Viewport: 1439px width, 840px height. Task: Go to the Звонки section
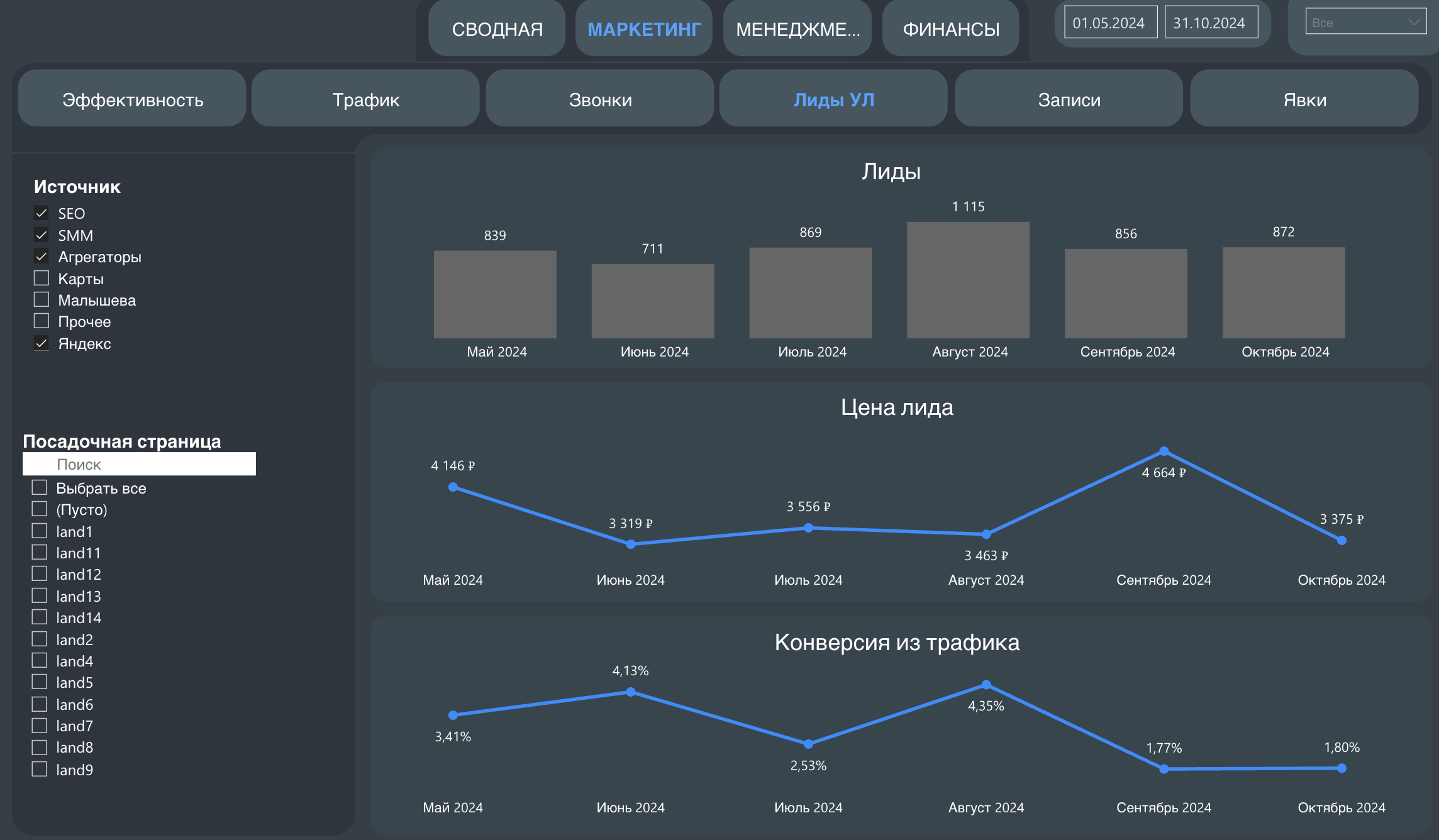pos(600,99)
